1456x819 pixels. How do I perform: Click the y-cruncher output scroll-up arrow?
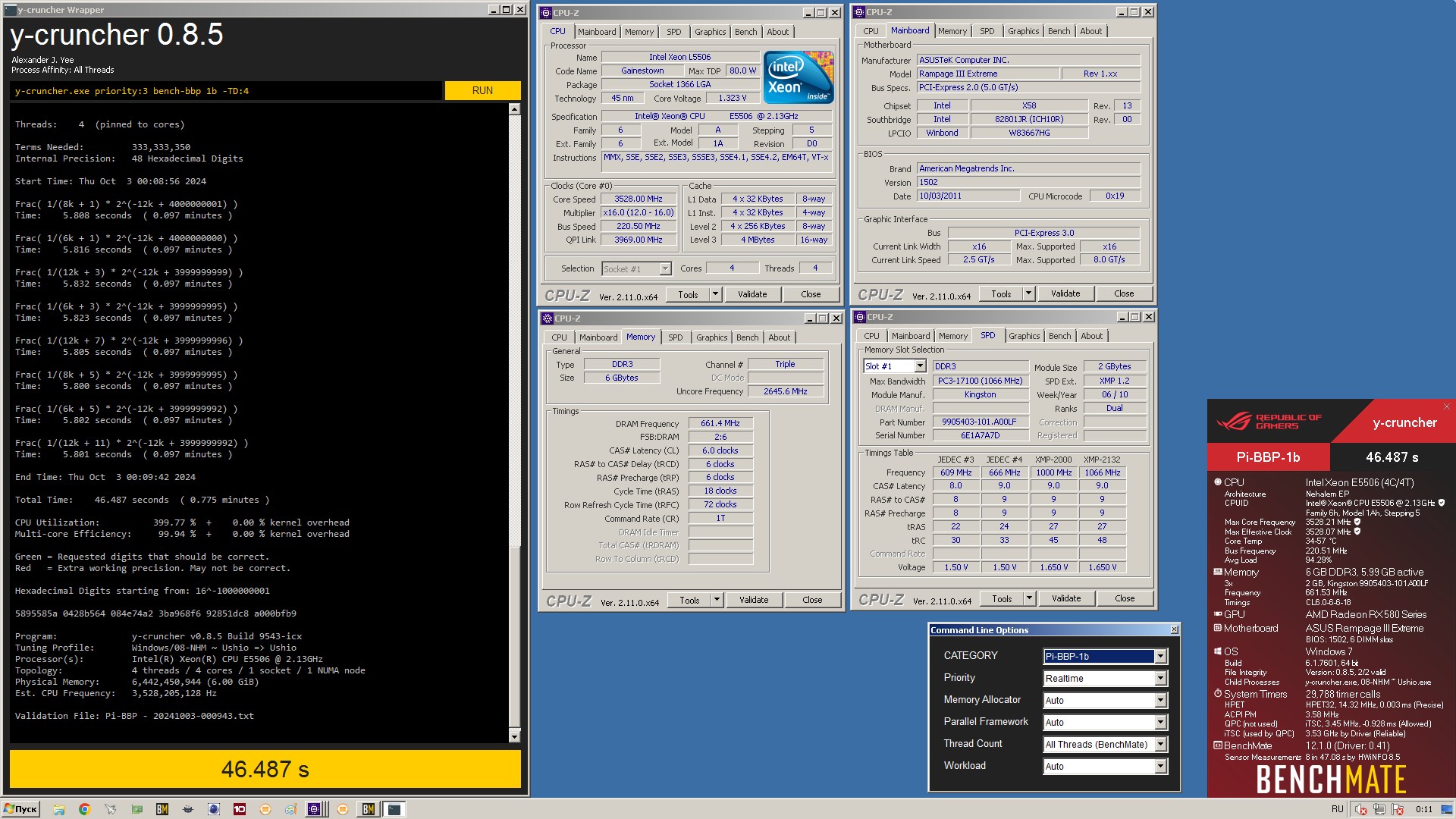coord(514,109)
